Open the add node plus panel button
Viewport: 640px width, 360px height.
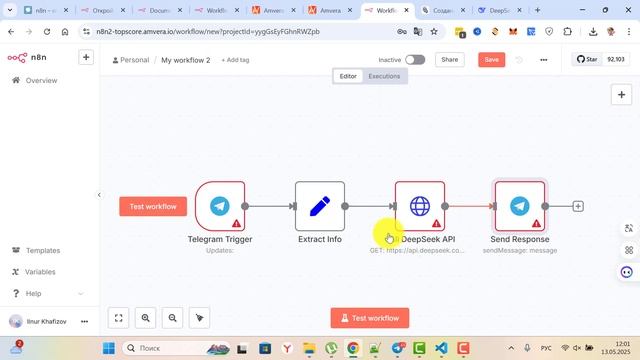coord(621,95)
